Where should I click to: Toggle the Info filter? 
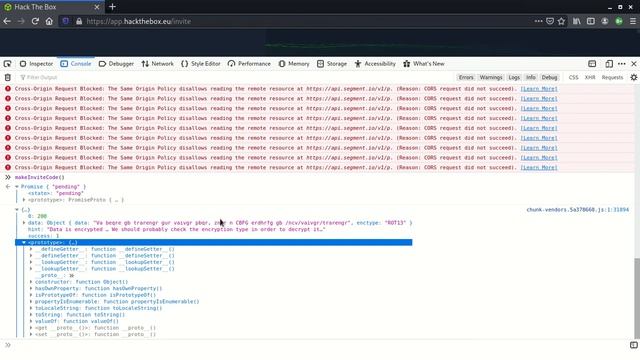(x=531, y=77)
